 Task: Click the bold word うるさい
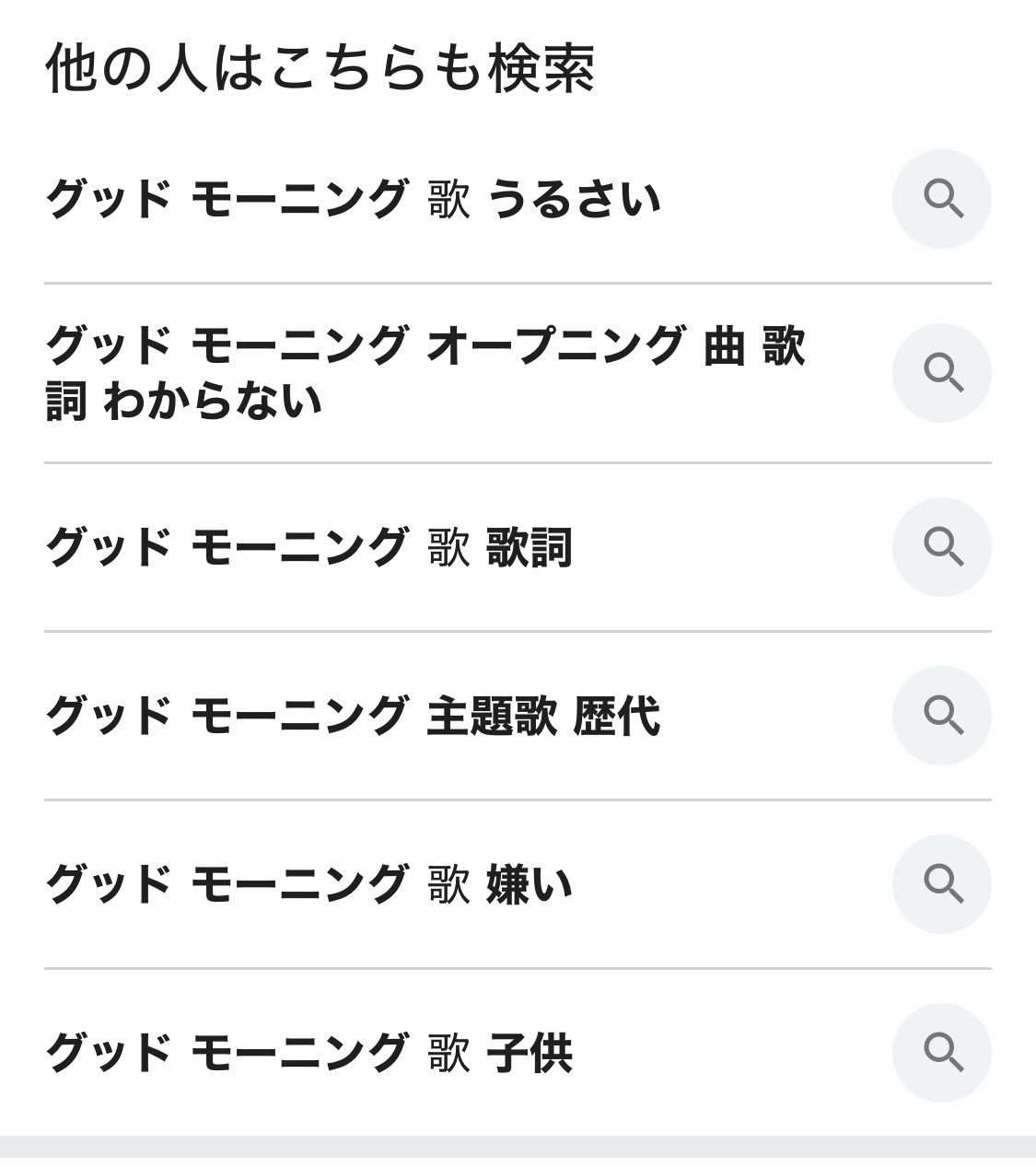click(x=575, y=199)
